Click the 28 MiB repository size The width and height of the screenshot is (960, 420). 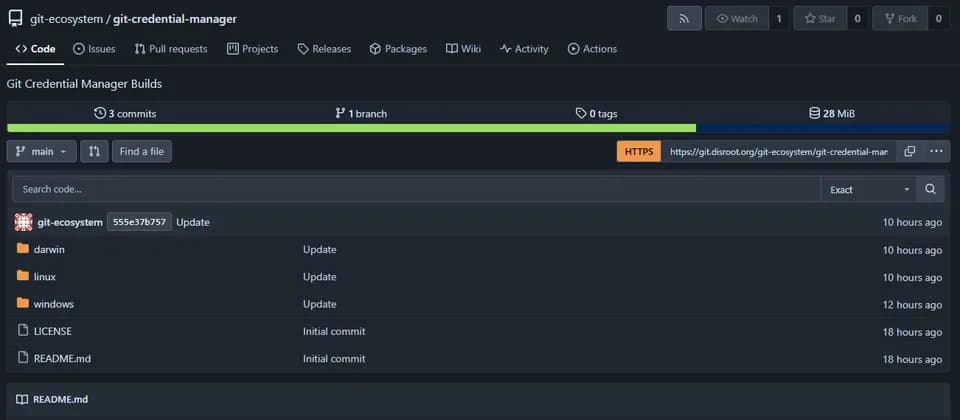pyautogui.click(x=832, y=113)
